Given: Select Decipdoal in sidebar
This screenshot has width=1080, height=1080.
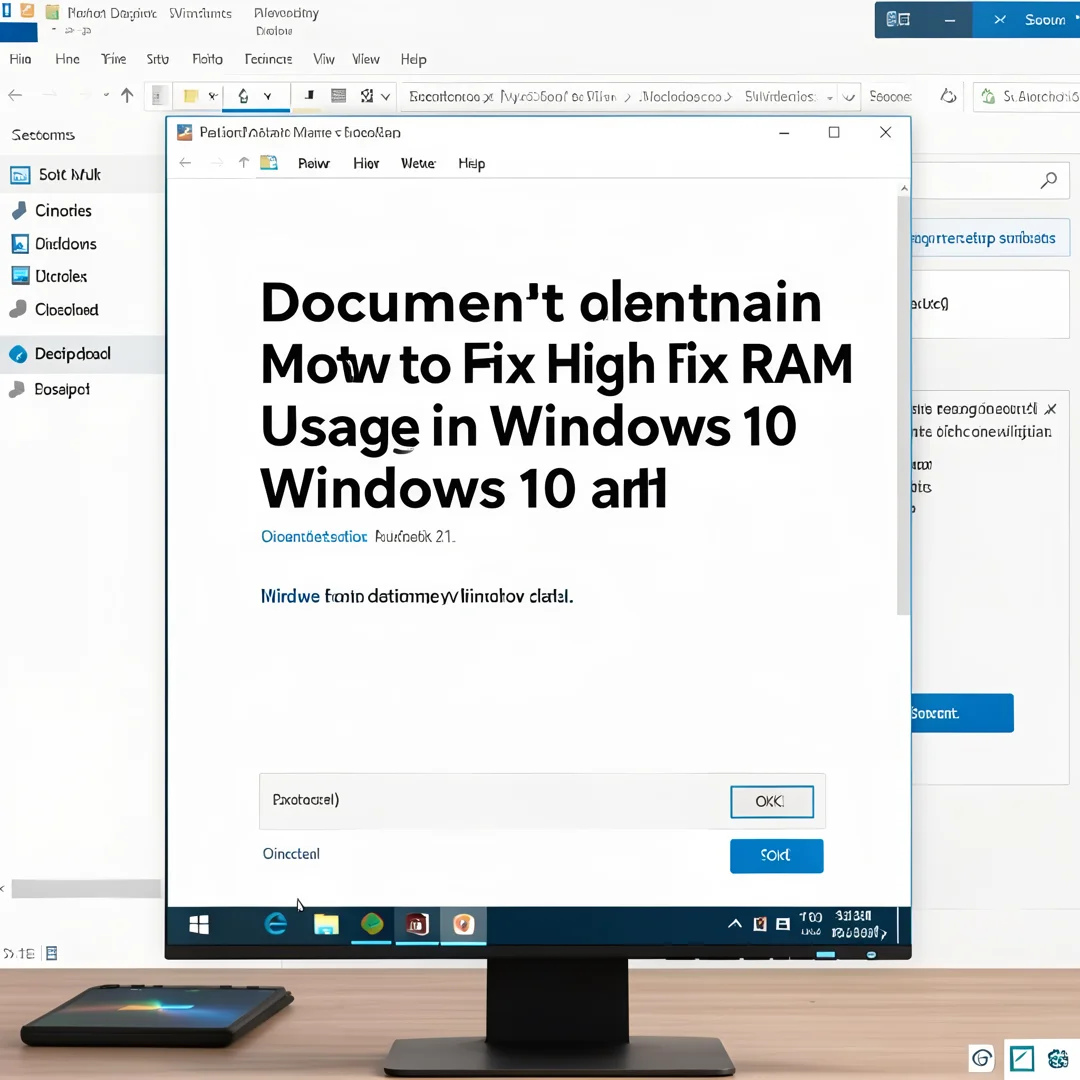Looking at the screenshot, I should tap(82, 354).
